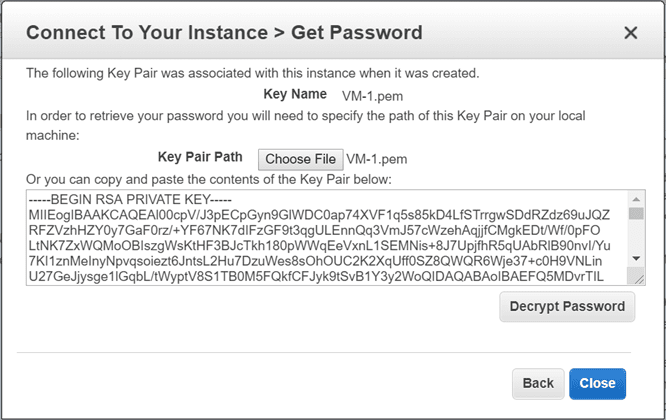Click the Choose File button
Image resolution: width=666 pixels, height=420 pixels.
(300, 159)
